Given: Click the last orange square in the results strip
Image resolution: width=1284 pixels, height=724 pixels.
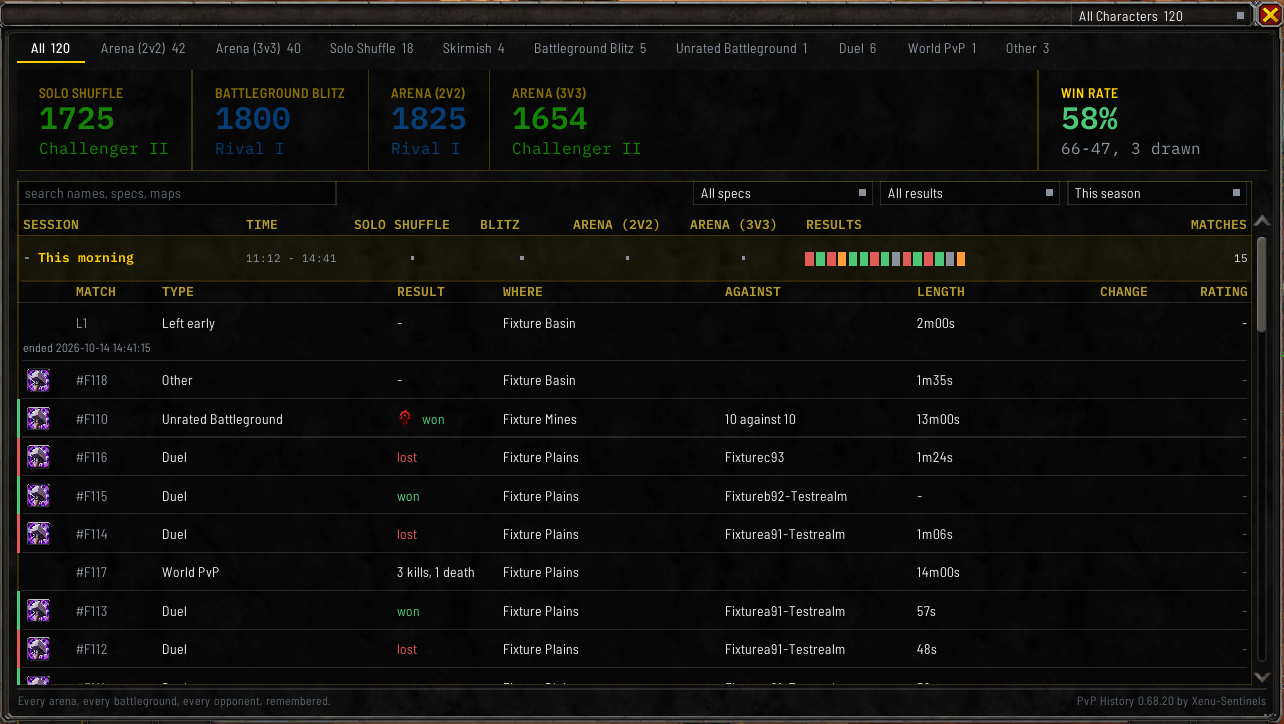Looking at the screenshot, I should click(x=960, y=259).
